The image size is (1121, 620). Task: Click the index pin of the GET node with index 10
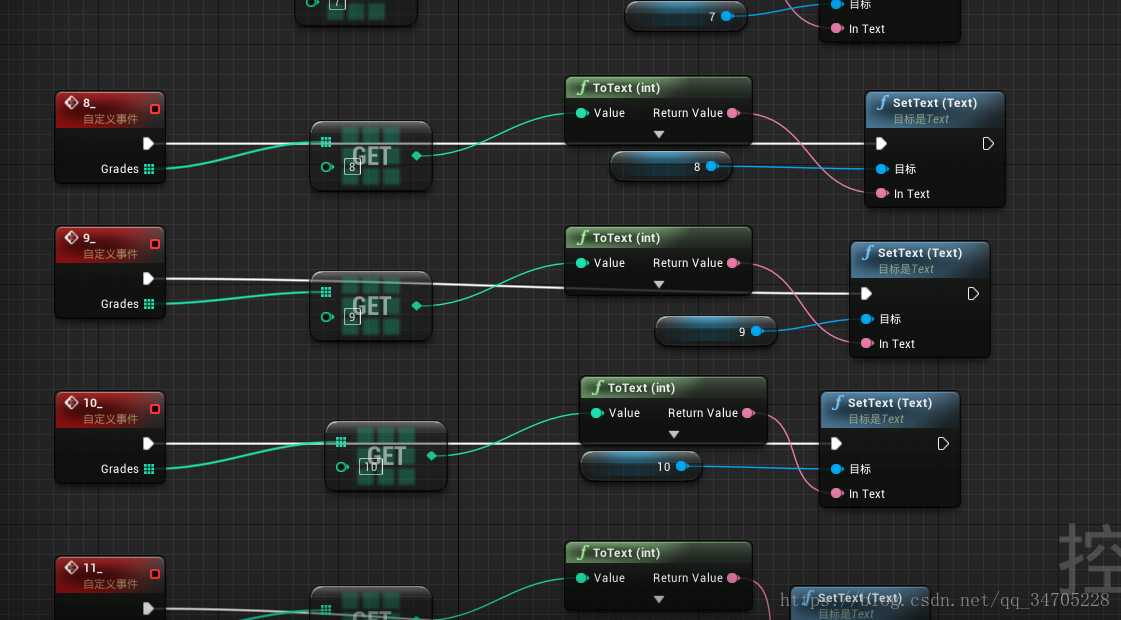[x=342, y=467]
